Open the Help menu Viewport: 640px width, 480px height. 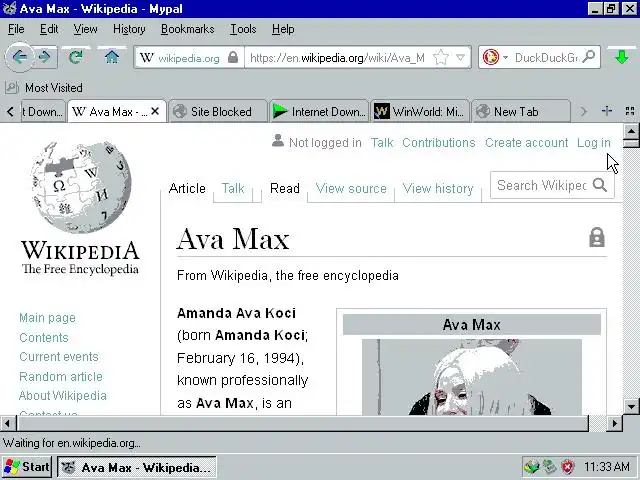coord(283,29)
